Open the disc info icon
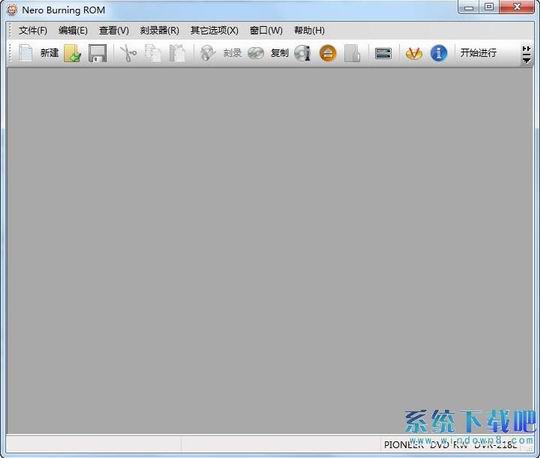Image resolution: width=540 pixels, height=458 pixels. 303,53
